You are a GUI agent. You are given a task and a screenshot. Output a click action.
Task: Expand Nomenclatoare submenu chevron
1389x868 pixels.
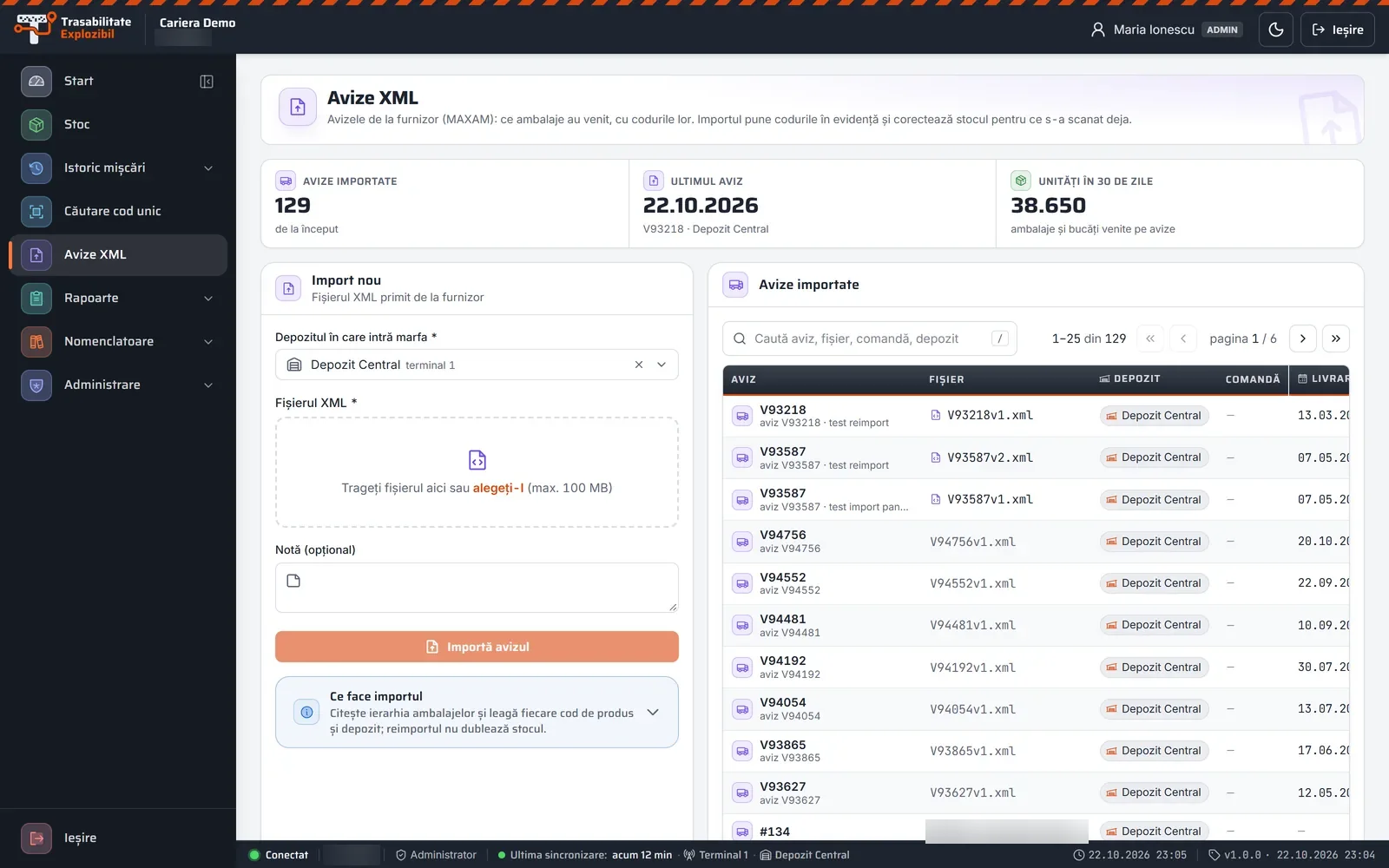[x=208, y=341]
